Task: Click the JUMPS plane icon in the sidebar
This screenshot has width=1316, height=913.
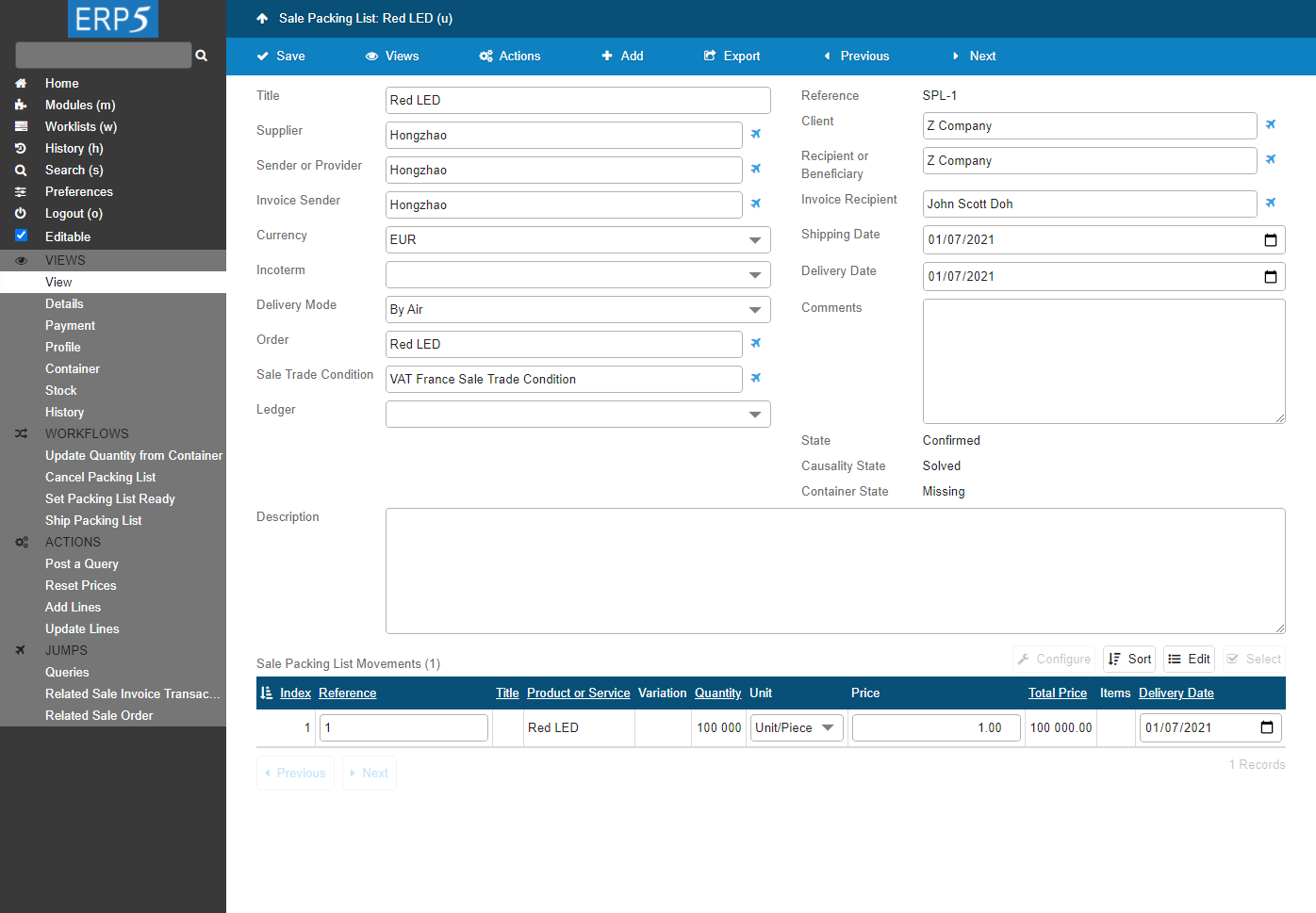Action: coord(21,650)
